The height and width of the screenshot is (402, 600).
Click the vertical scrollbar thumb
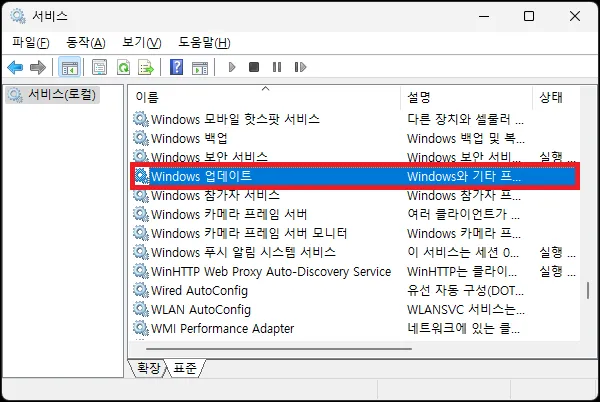tap(588, 291)
